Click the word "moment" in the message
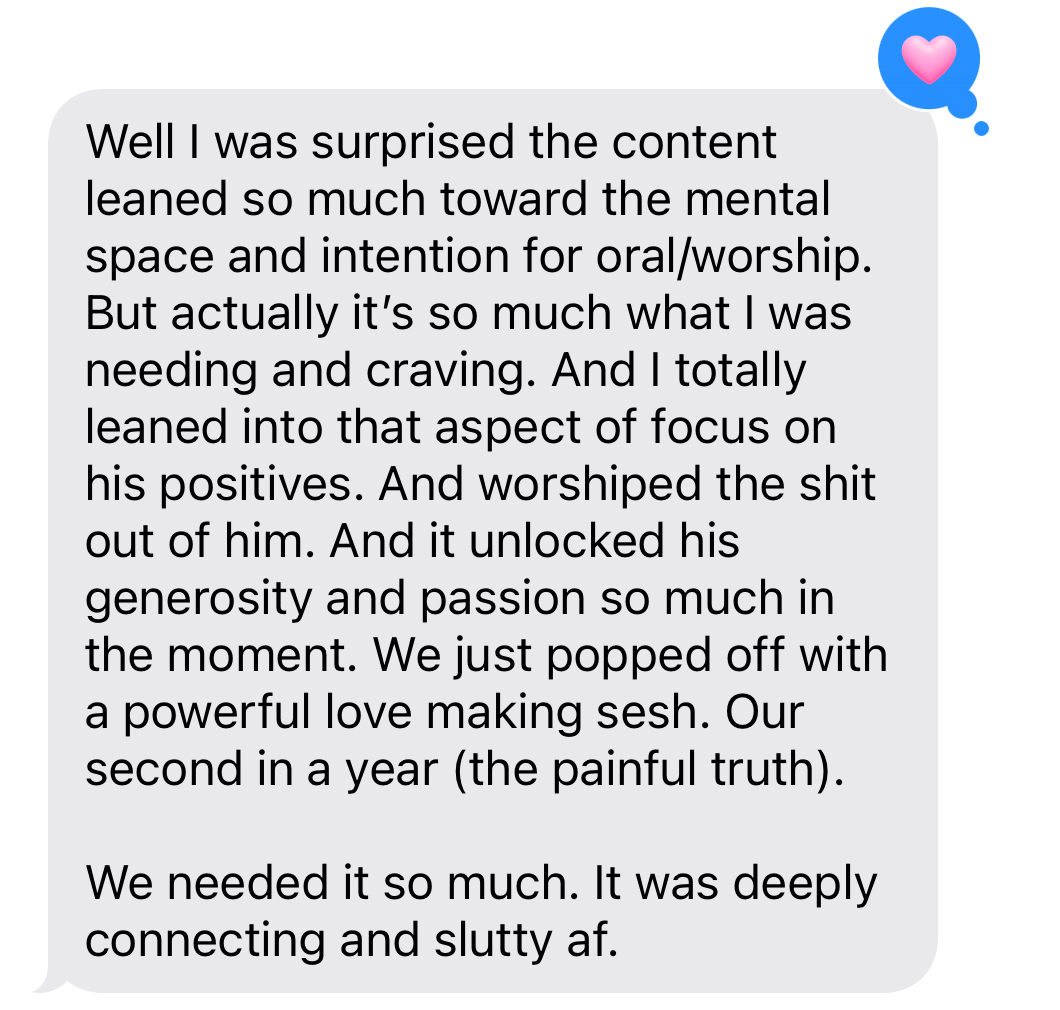 [x=262, y=655]
